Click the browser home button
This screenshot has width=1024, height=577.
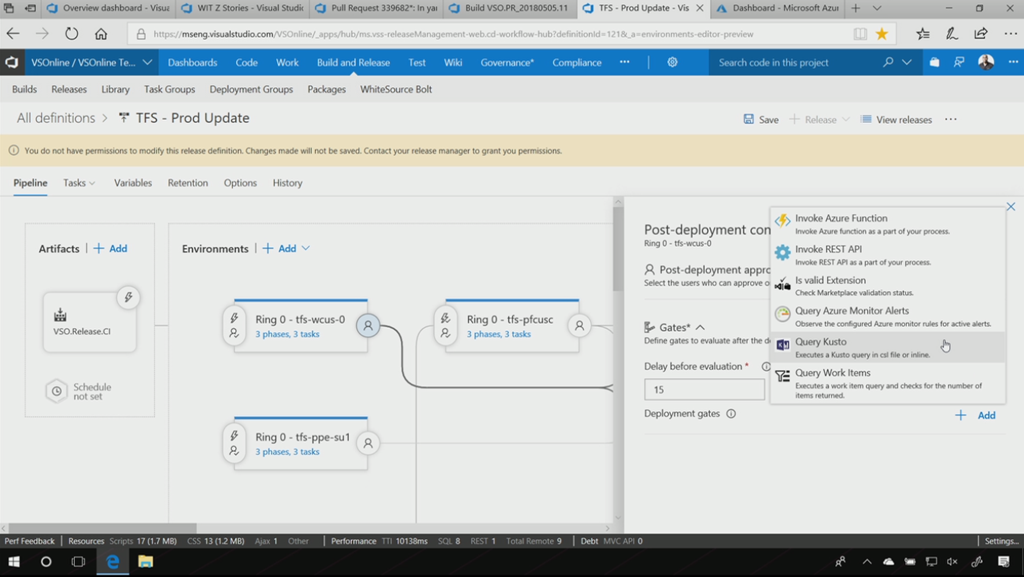point(101,34)
